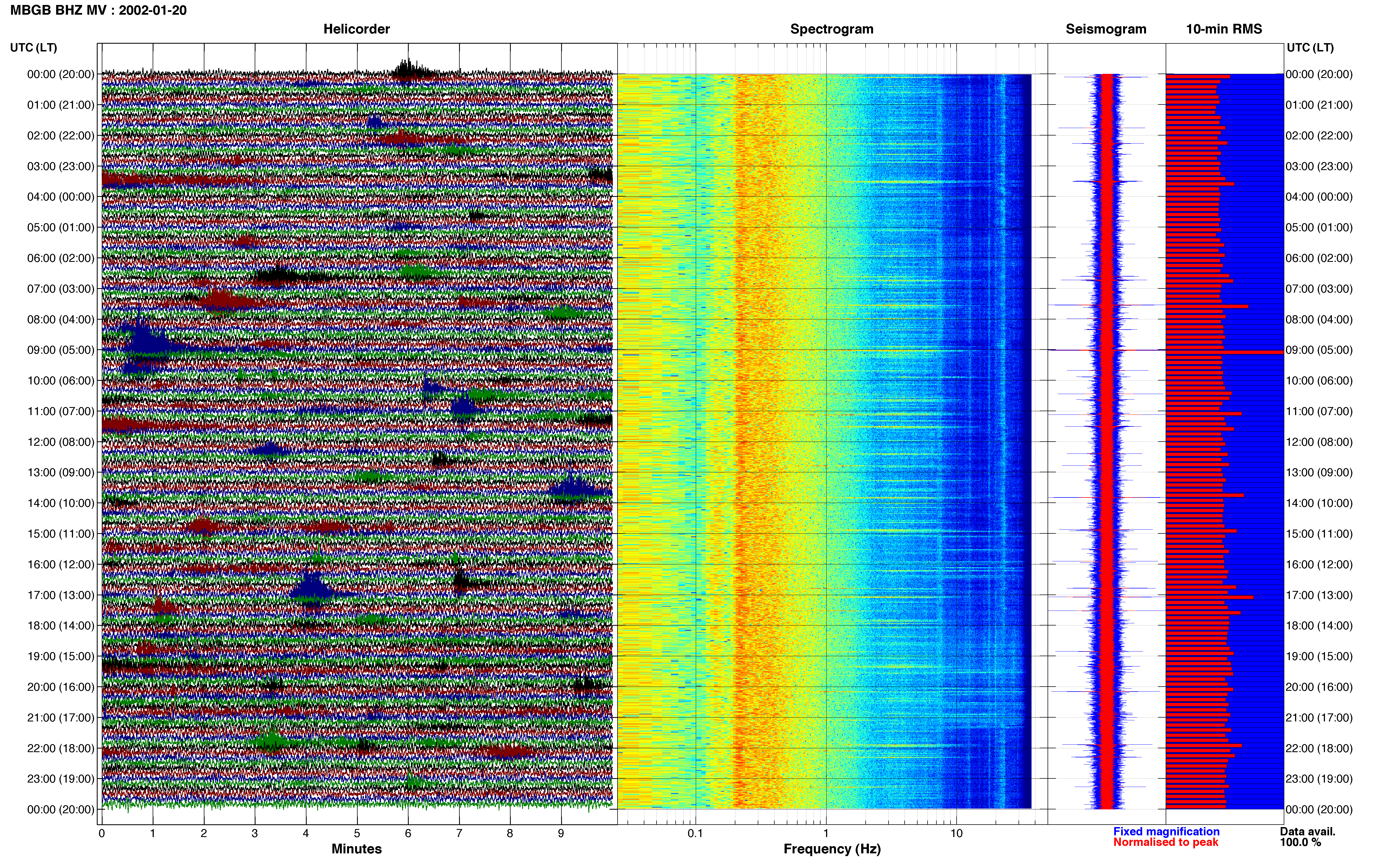Screen dimensions: 1388x868
Task: Click the title "MBGB BHZ MV : 2002-01-20"
Action: (98, 10)
